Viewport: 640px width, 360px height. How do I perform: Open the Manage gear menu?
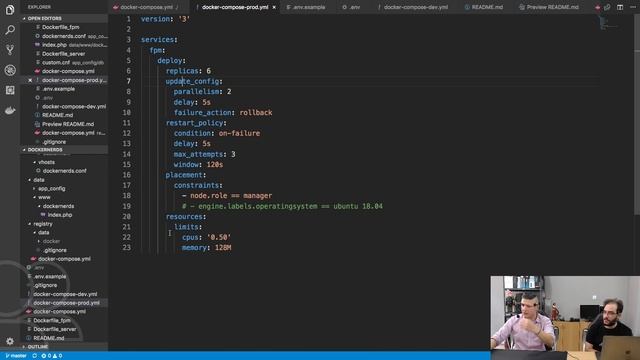(x=10, y=341)
